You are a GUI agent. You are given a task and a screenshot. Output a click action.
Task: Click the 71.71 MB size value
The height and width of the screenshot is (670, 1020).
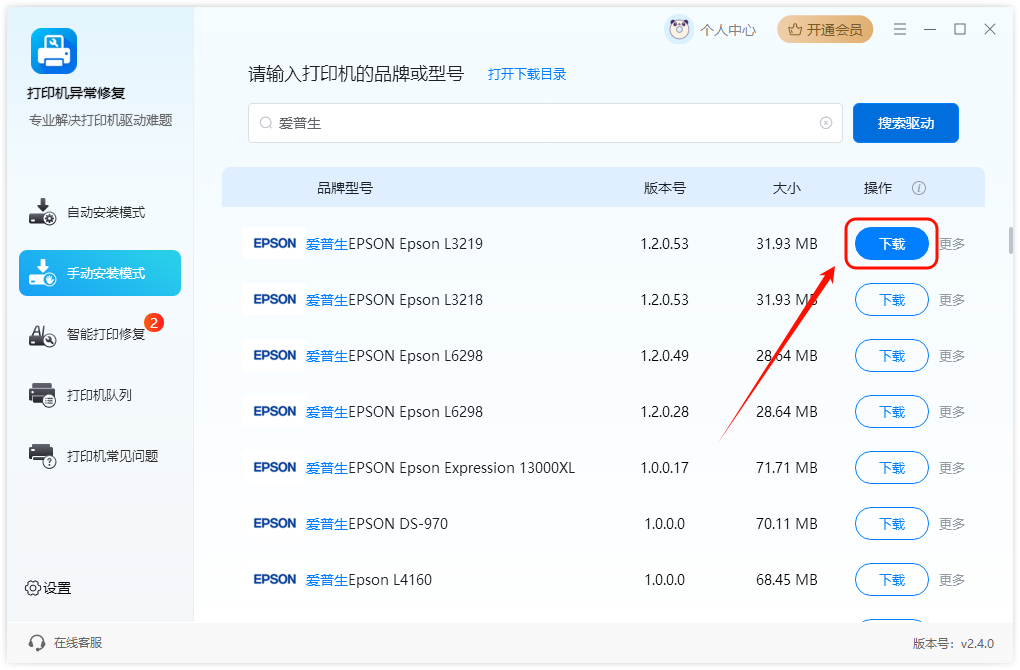coord(786,468)
